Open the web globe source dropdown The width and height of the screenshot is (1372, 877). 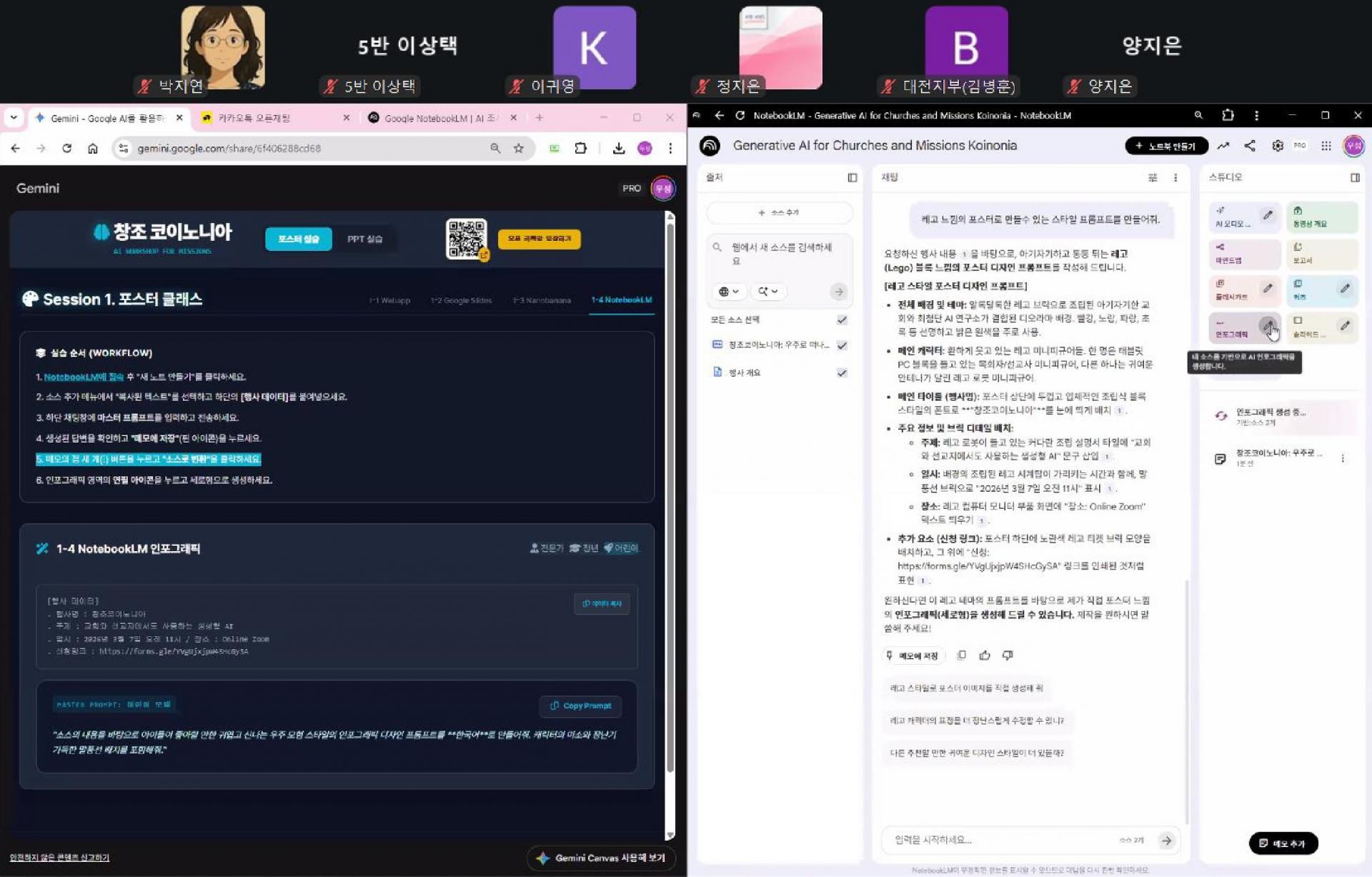click(x=729, y=292)
